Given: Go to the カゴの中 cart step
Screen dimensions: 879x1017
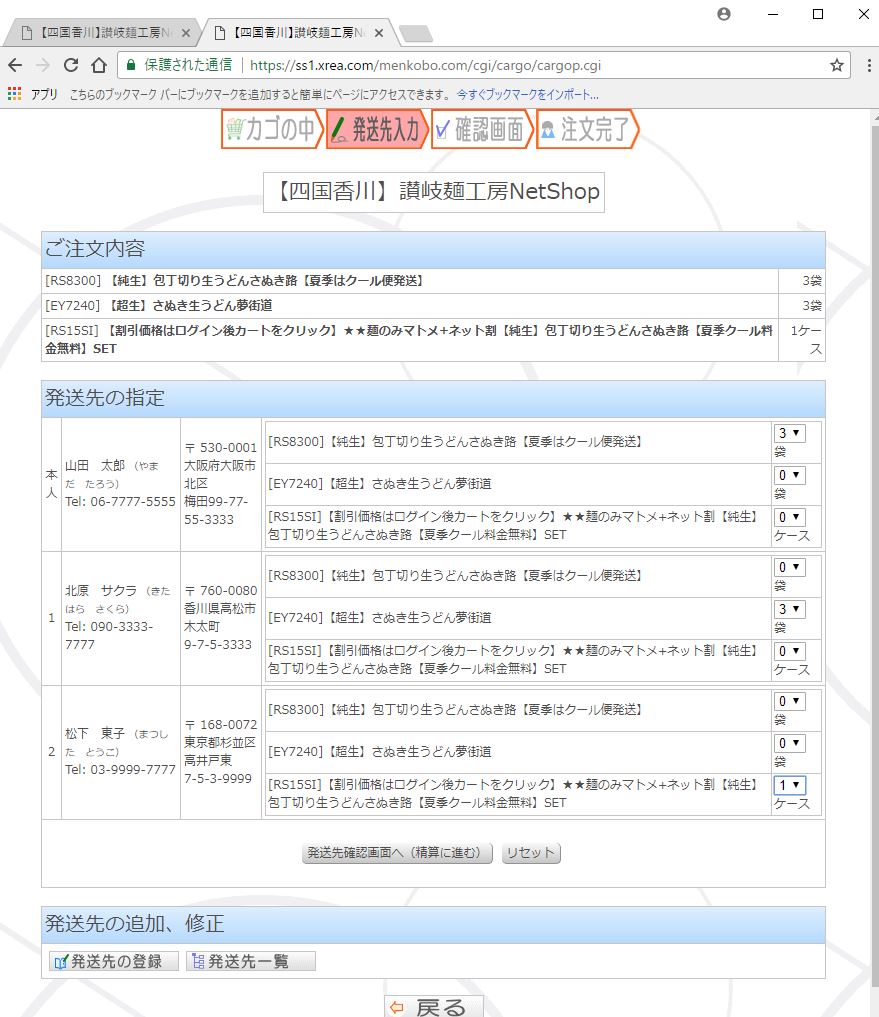Looking at the screenshot, I should click(272, 129).
